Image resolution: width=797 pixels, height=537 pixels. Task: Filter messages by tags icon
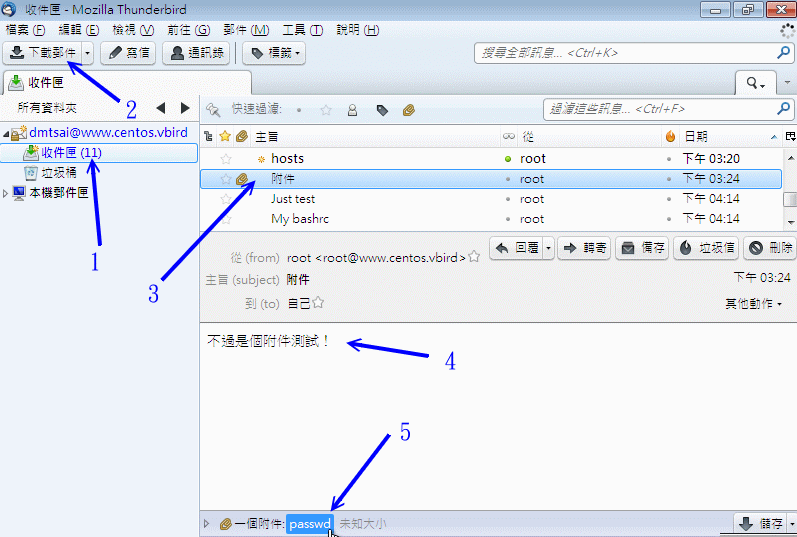(381, 110)
